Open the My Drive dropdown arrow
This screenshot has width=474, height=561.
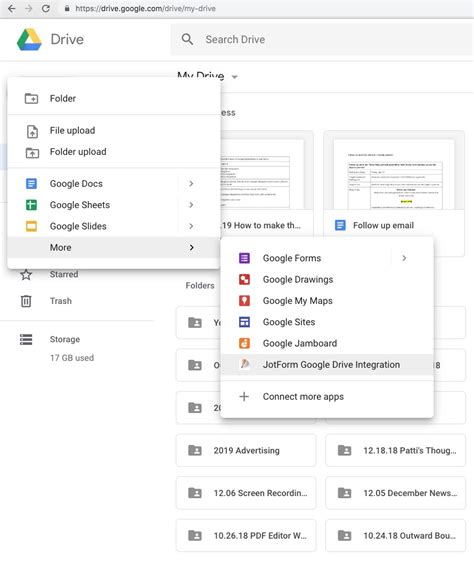point(235,77)
